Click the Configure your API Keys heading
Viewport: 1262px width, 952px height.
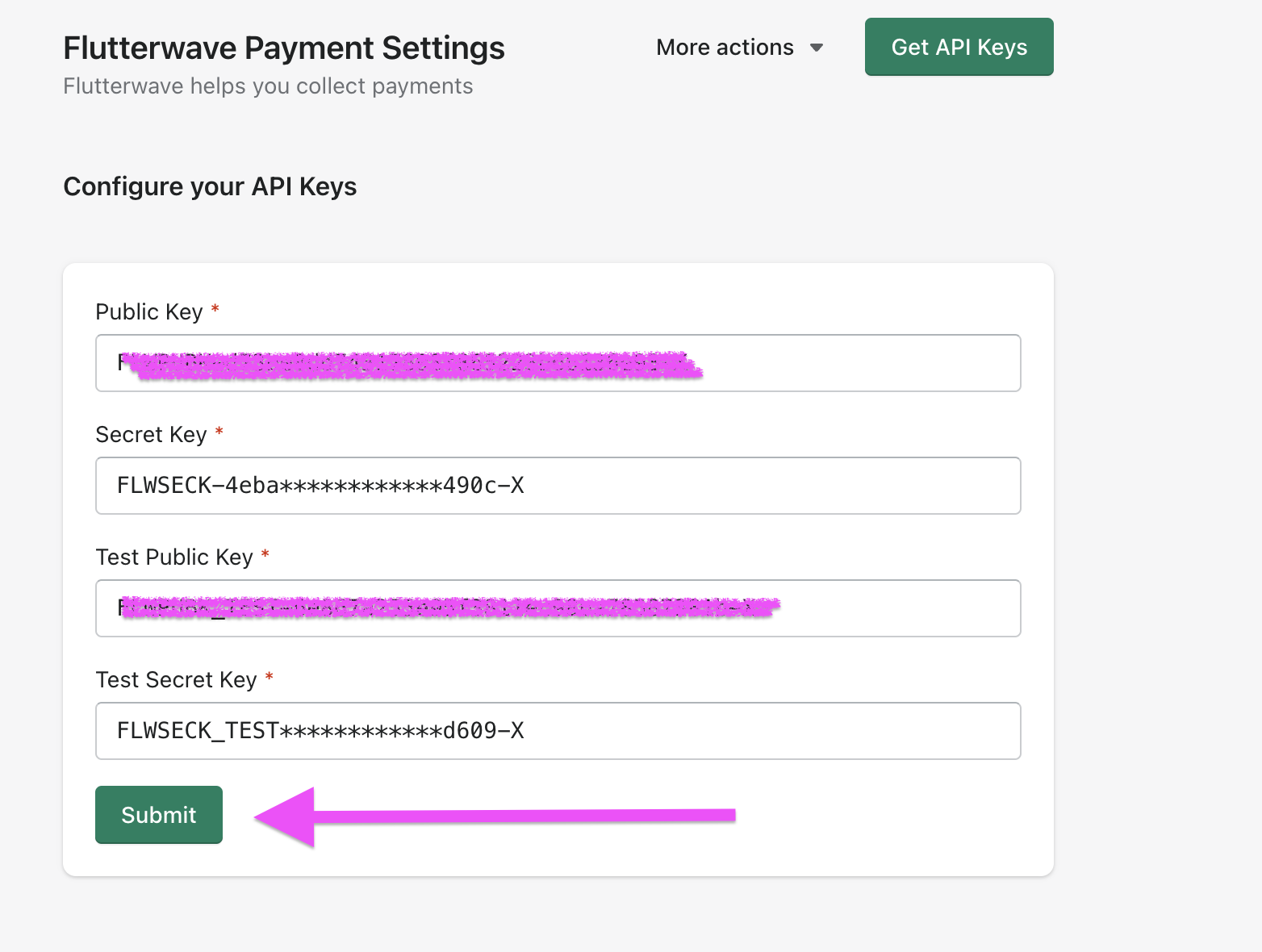point(210,186)
